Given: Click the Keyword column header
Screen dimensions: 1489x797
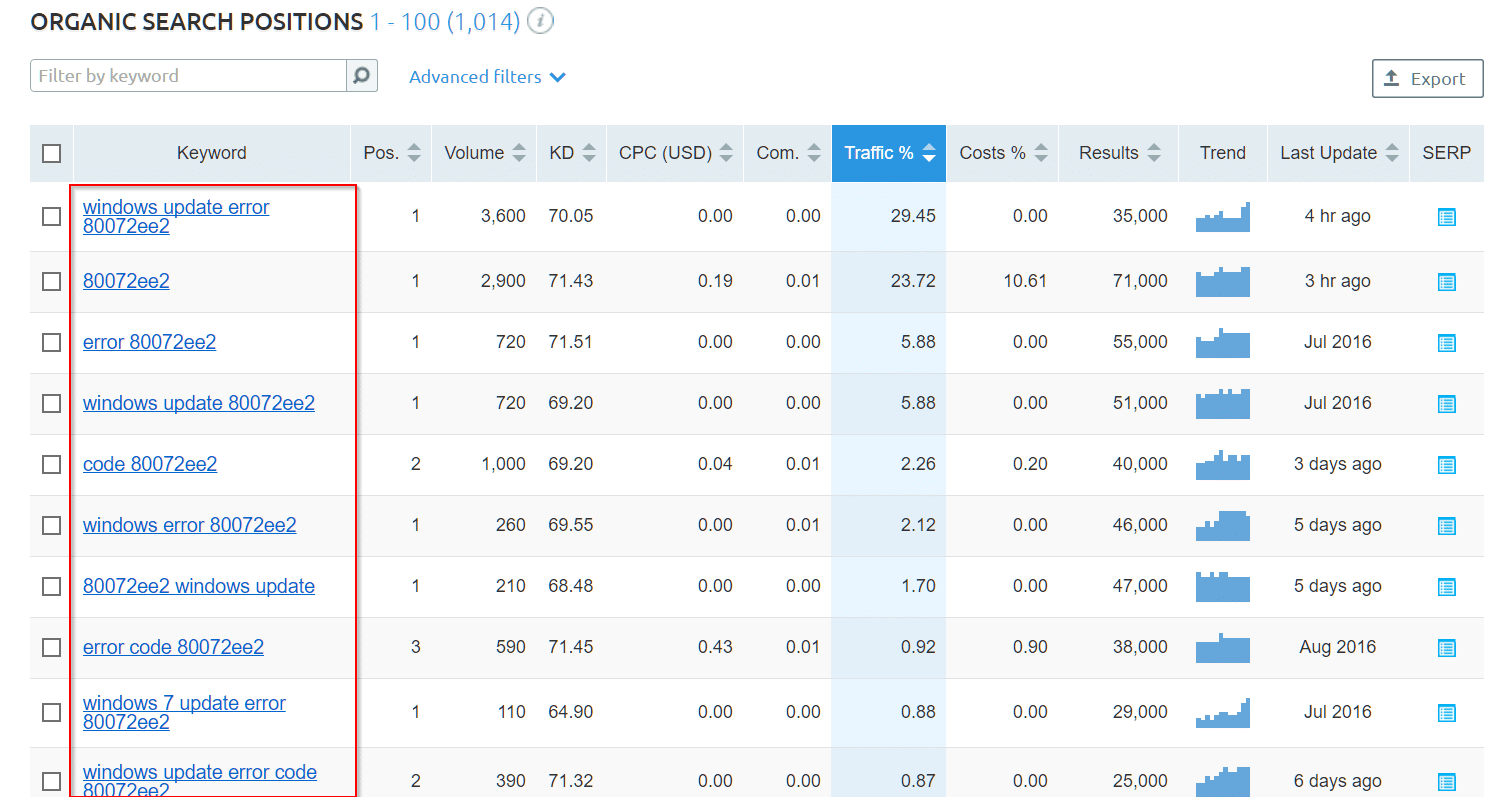Looking at the screenshot, I should tap(212, 153).
